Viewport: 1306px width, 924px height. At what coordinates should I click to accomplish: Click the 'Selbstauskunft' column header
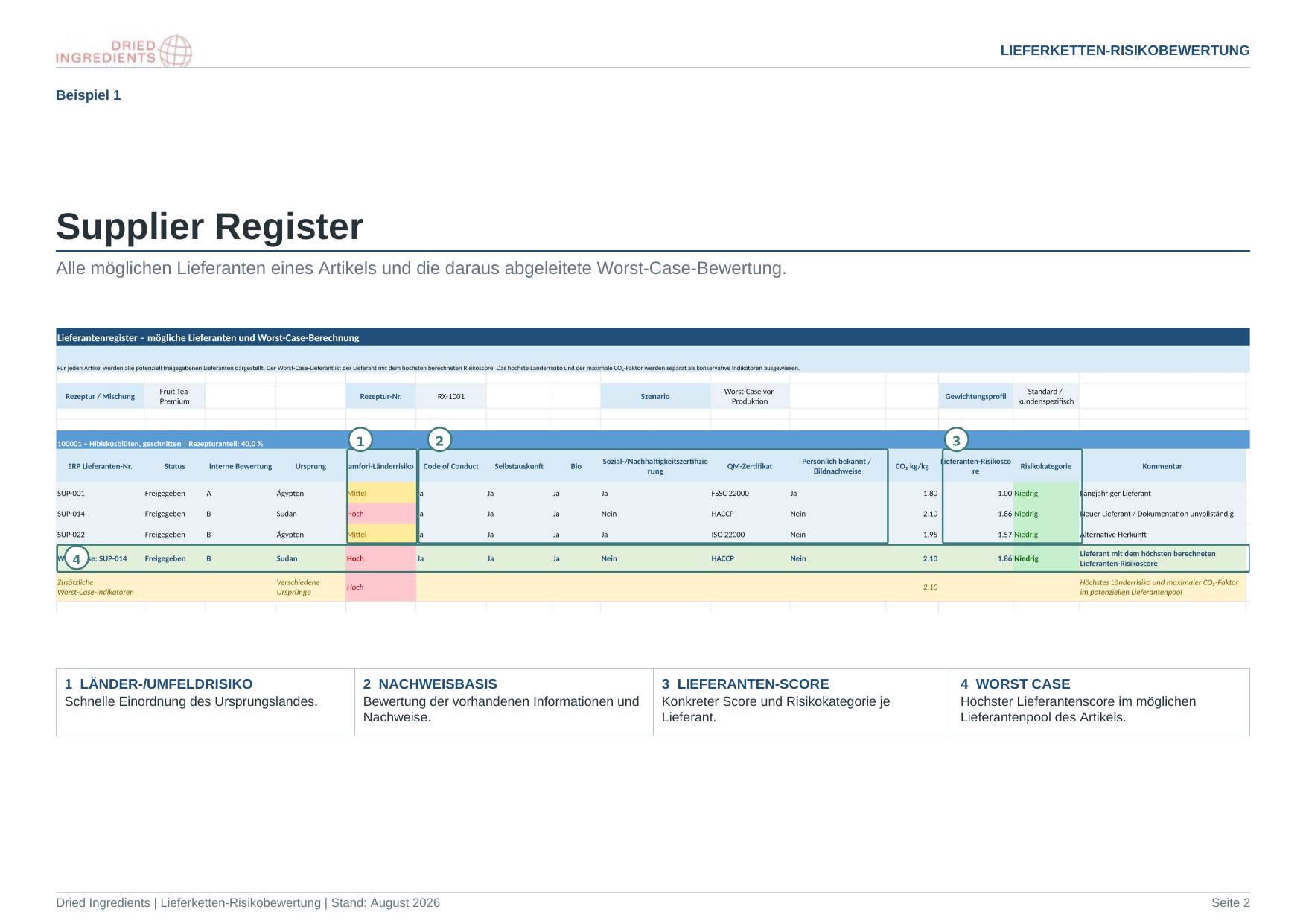point(519,466)
